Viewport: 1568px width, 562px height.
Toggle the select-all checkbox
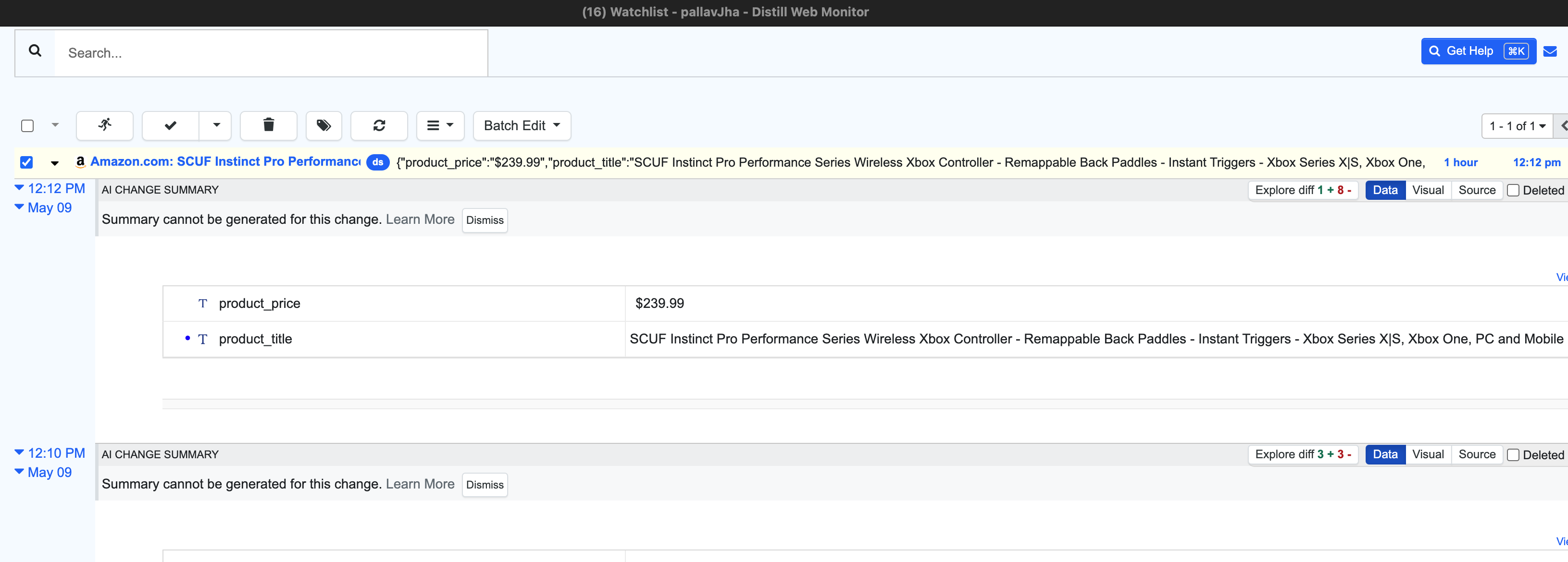[27, 126]
